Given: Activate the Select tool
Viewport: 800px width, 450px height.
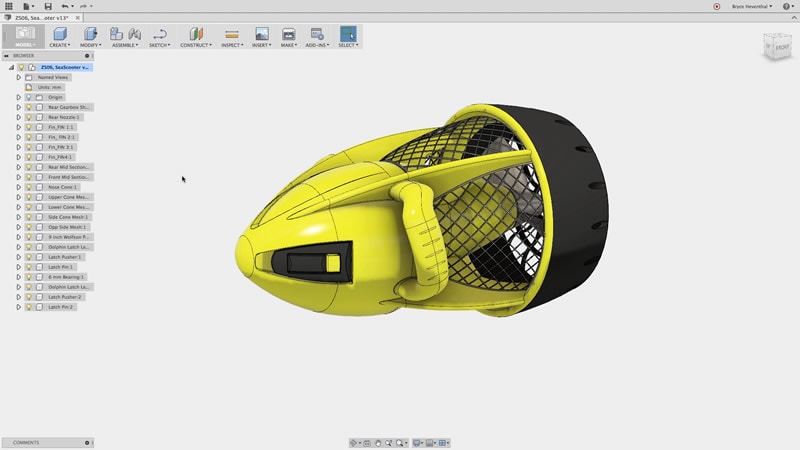Looking at the screenshot, I should coord(348,34).
